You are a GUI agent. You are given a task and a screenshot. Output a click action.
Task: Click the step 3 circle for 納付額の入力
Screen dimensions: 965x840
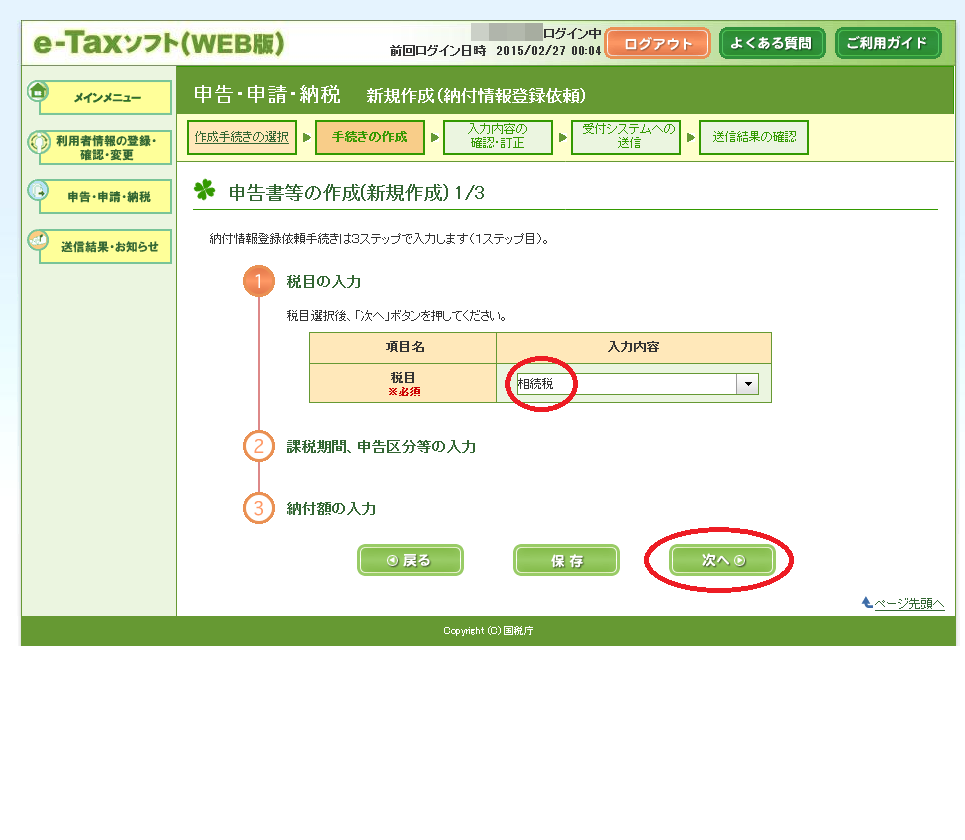point(259,508)
